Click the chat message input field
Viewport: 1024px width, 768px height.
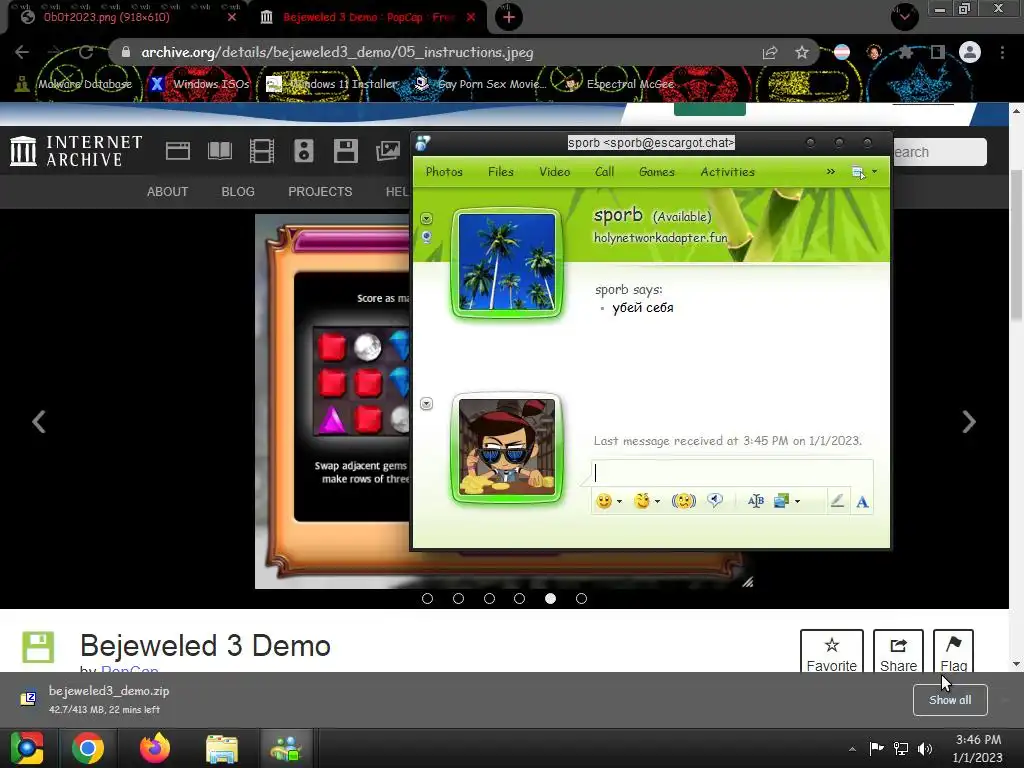tap(732, 473)
